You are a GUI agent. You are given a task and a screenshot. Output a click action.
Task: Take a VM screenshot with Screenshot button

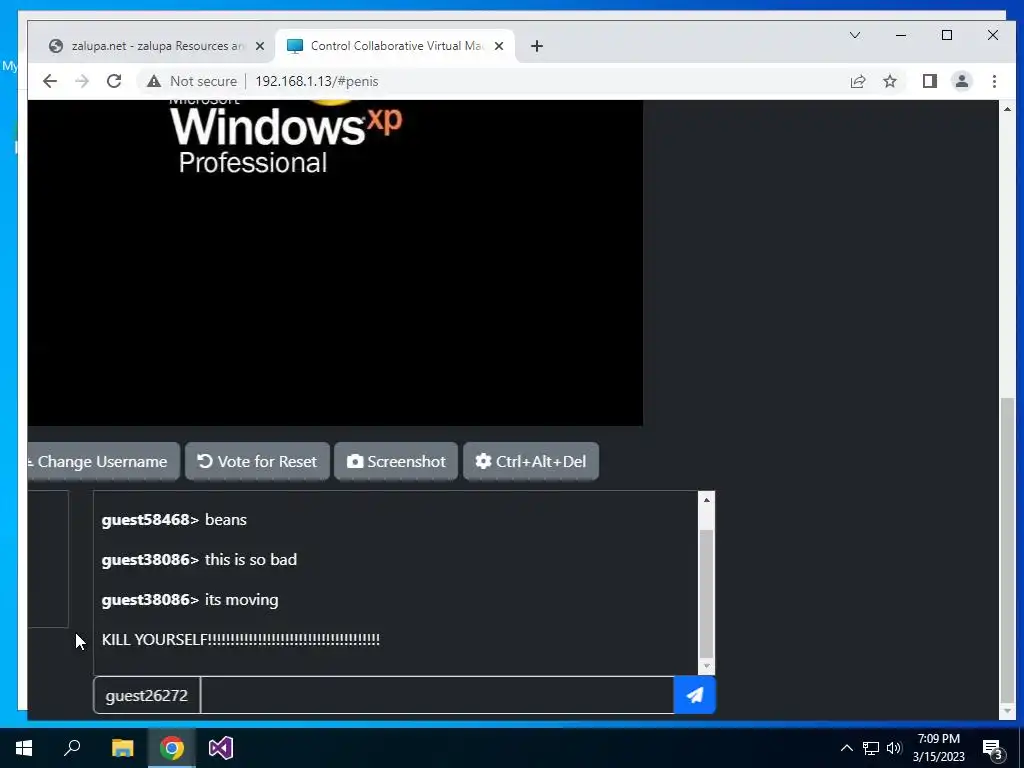point(396,461)
